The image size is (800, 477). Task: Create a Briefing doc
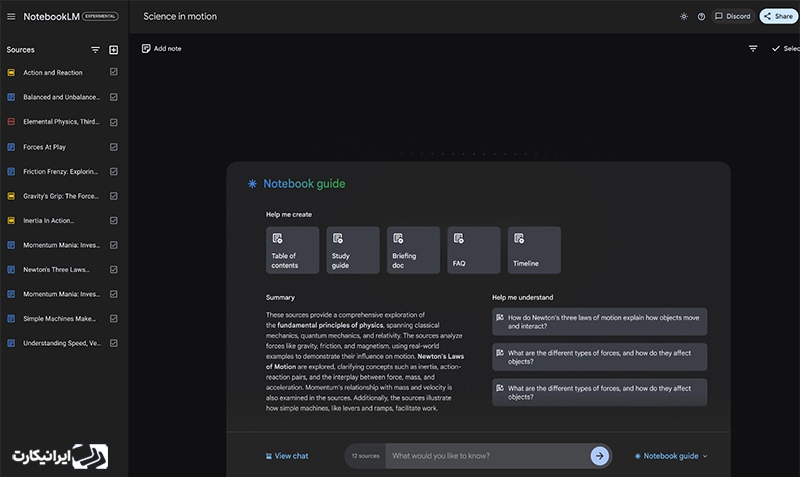pyautogui.click(x=413, y=250)
